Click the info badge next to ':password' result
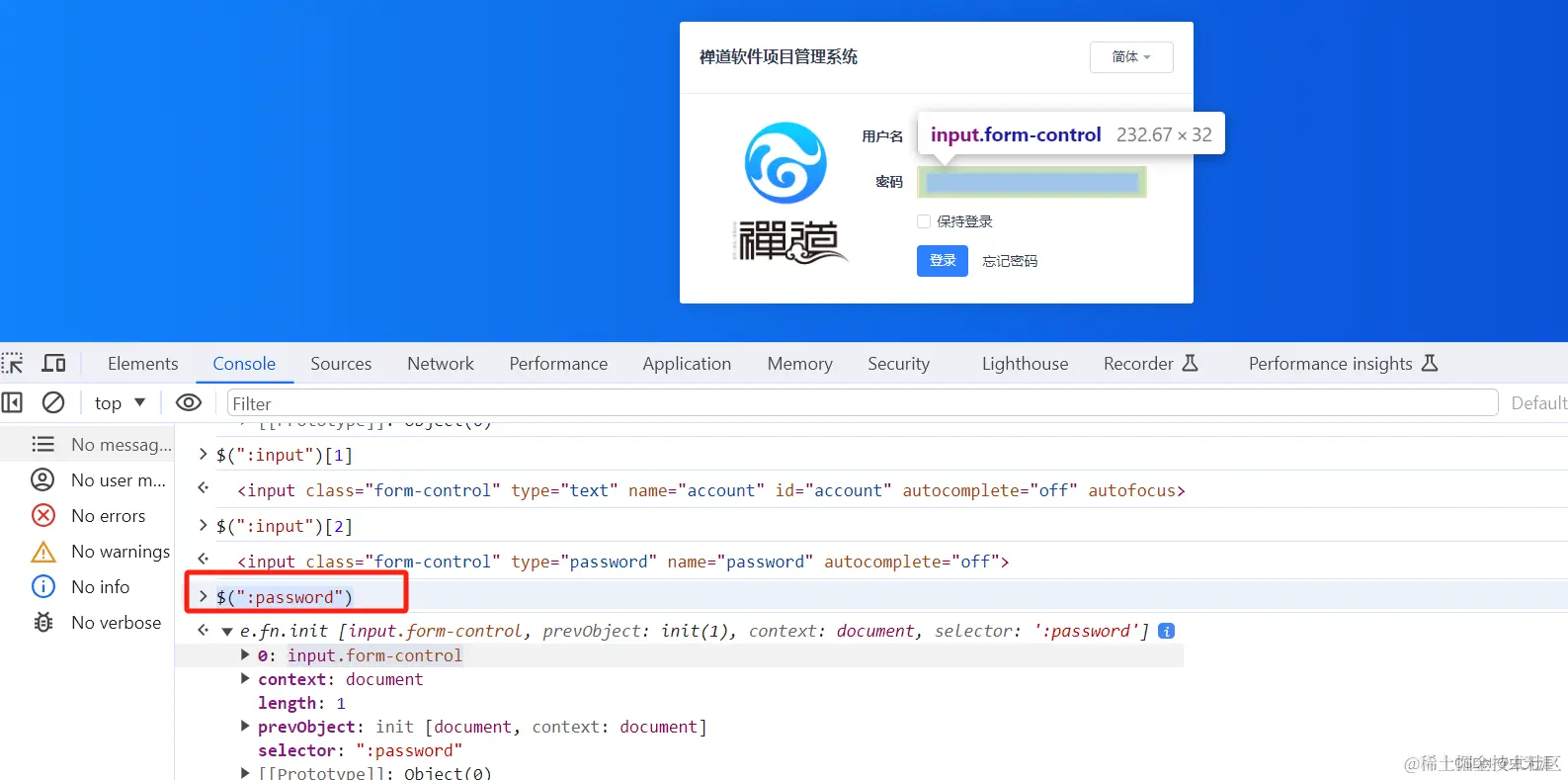Image resolution: width=1568 pixels, height=780 pixels. 1167,631
